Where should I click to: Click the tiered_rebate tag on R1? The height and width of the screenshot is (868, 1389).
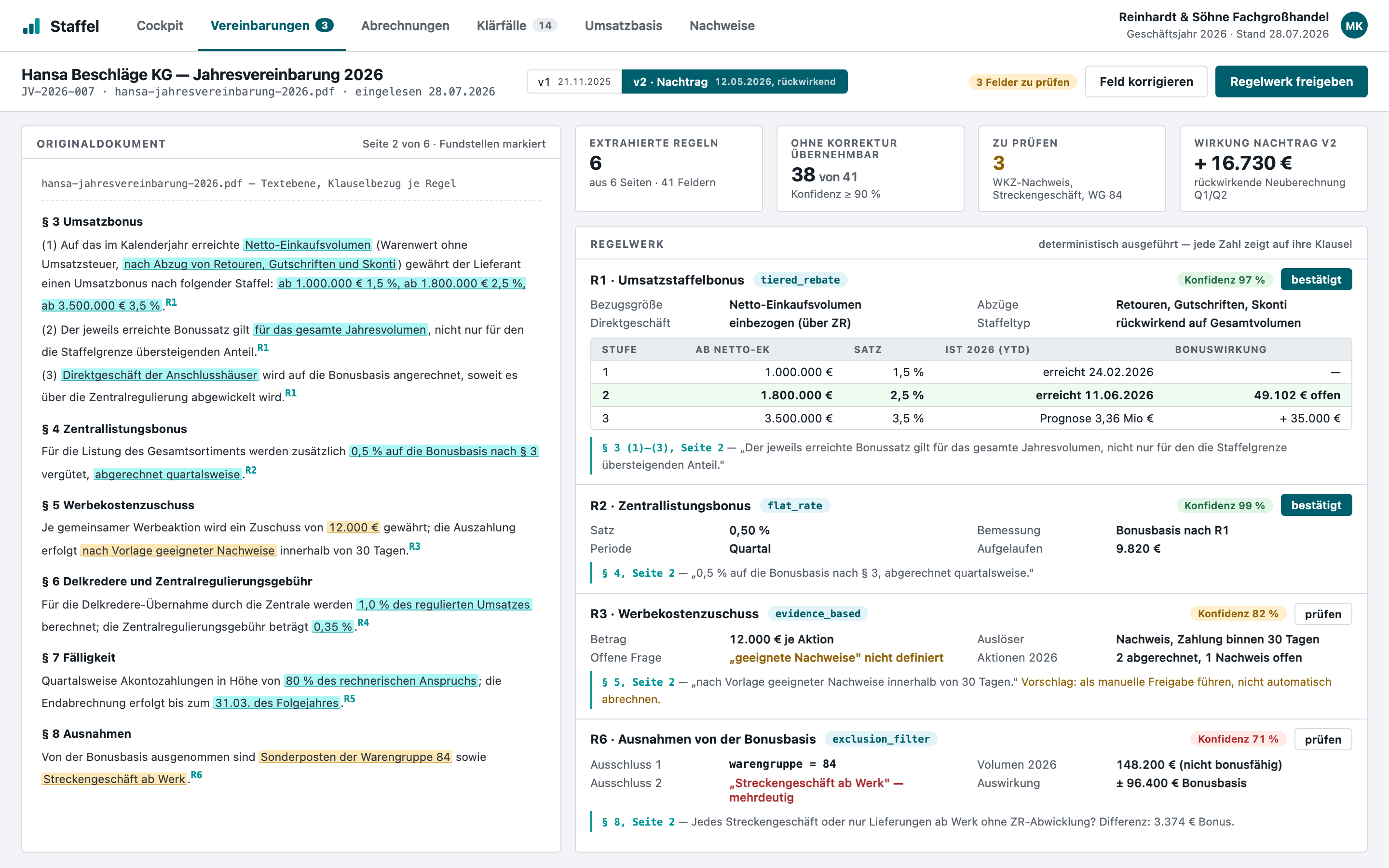pos(800,280)
